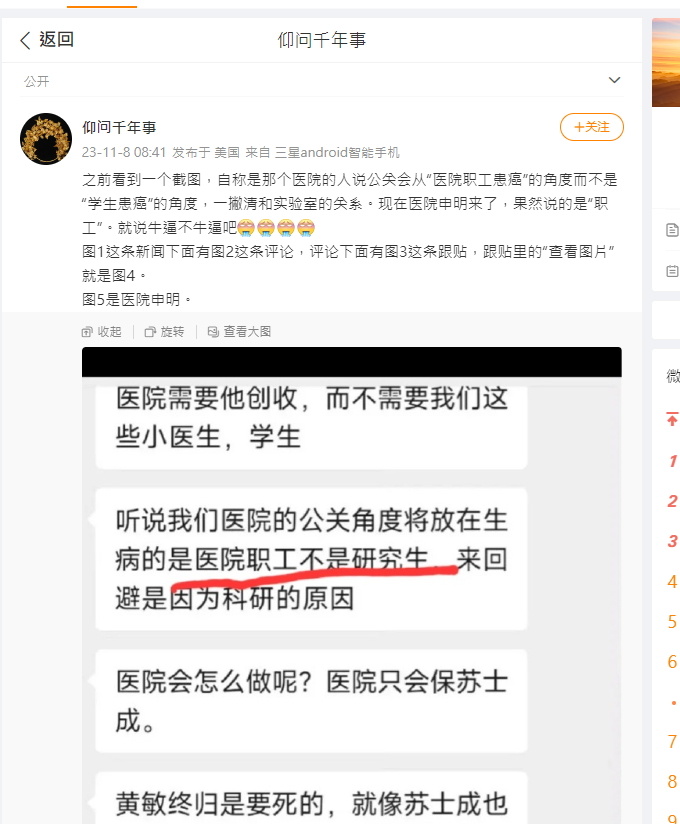
Task: Collapse the image with 收起
Action: coord(101,332)
